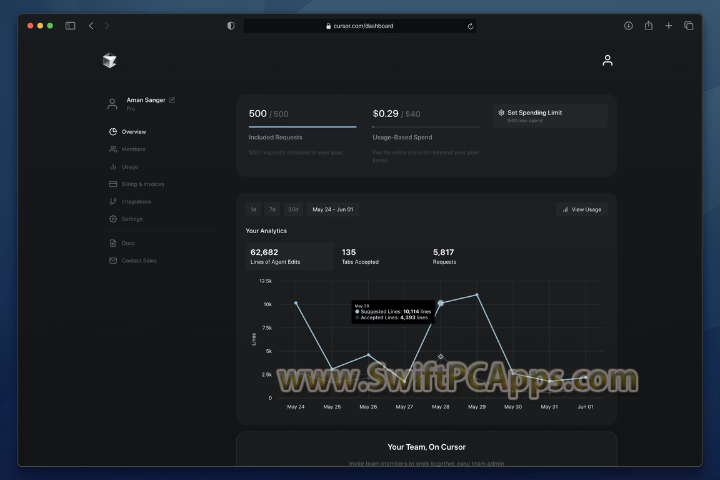720x480 pixels.
Task: Click the Members people icon
Action: tap(113, 149)
